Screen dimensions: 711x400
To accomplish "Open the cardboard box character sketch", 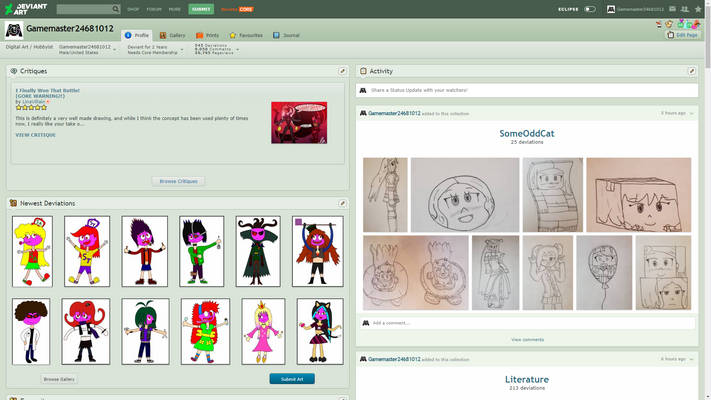I will coord(638,195).
